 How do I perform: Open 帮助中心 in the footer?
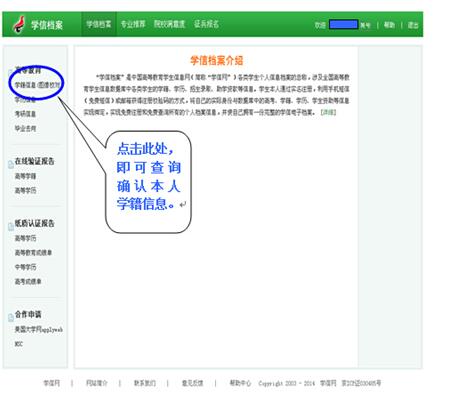pyautogui.click(x=240, y=383)
